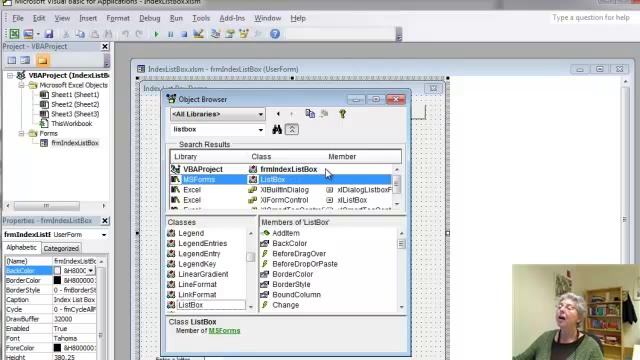
Task: Click the Class column header
Action: point(261,157)
